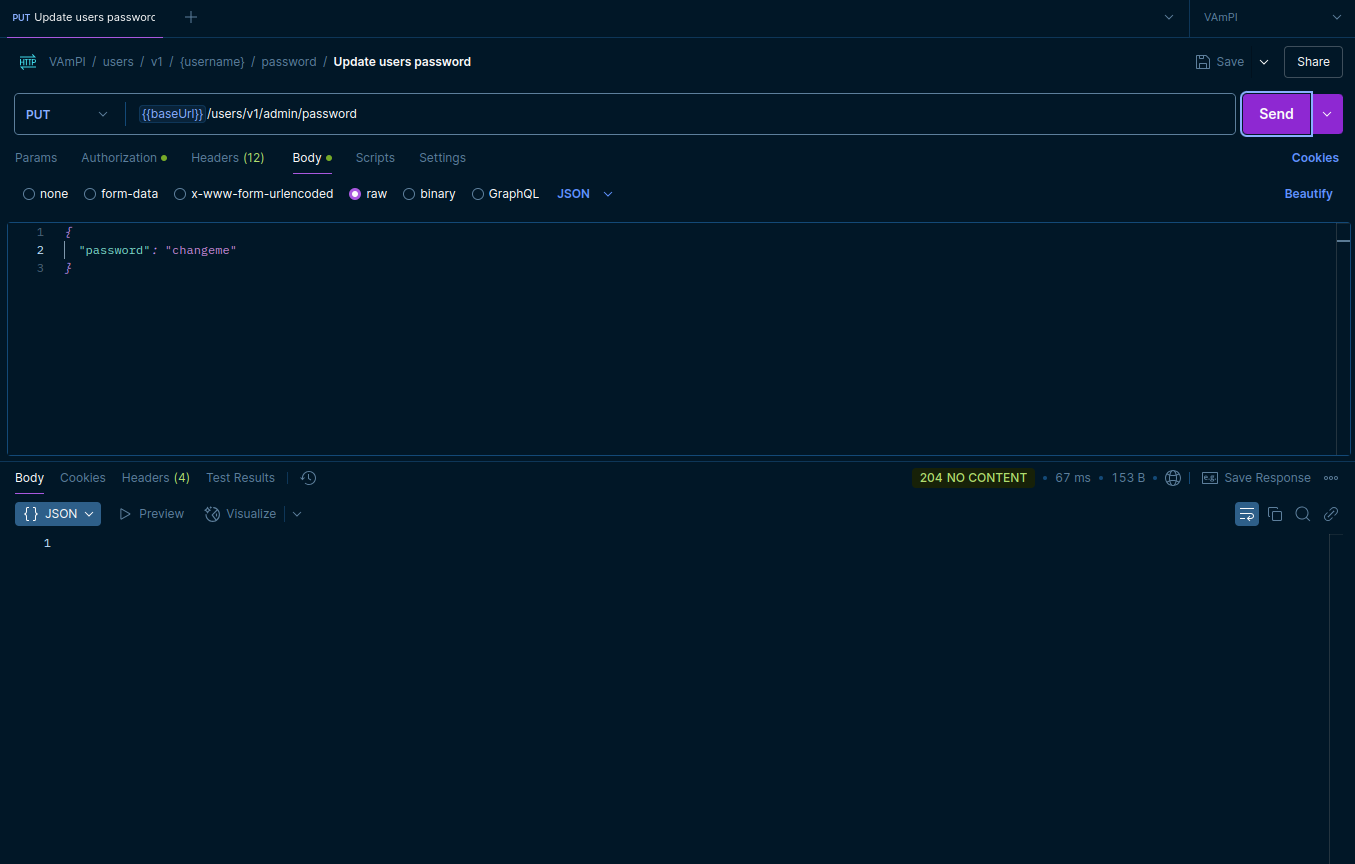Search the response with magnifier icon
Image resolution: width=1355 pixels, height=864 pixels.
[x=1303, y=514]
